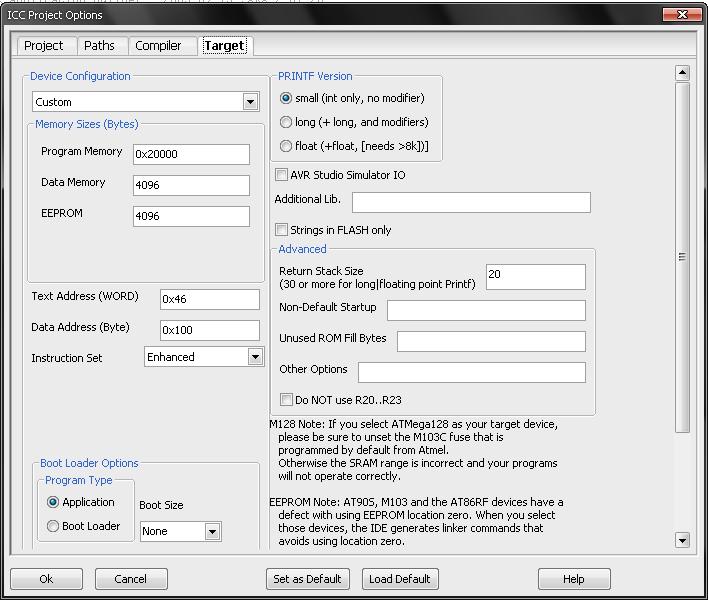Expand the Instruction Set dropdown
708x600 pixels.
[255, 357]
